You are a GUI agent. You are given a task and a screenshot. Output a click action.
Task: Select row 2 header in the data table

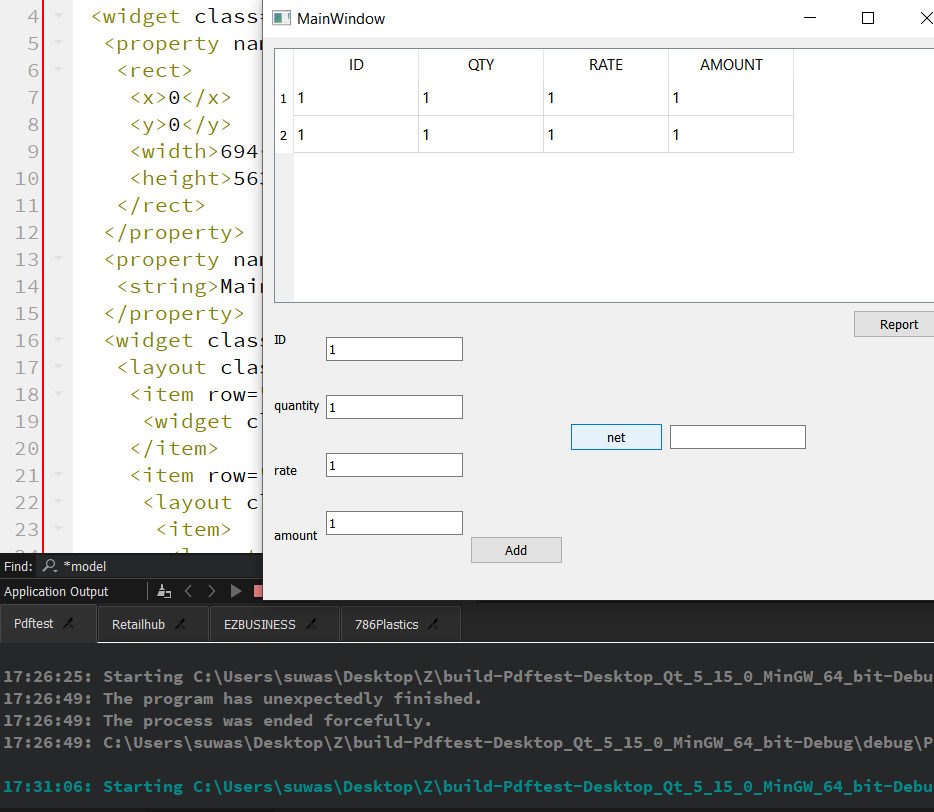pos(282,134)
